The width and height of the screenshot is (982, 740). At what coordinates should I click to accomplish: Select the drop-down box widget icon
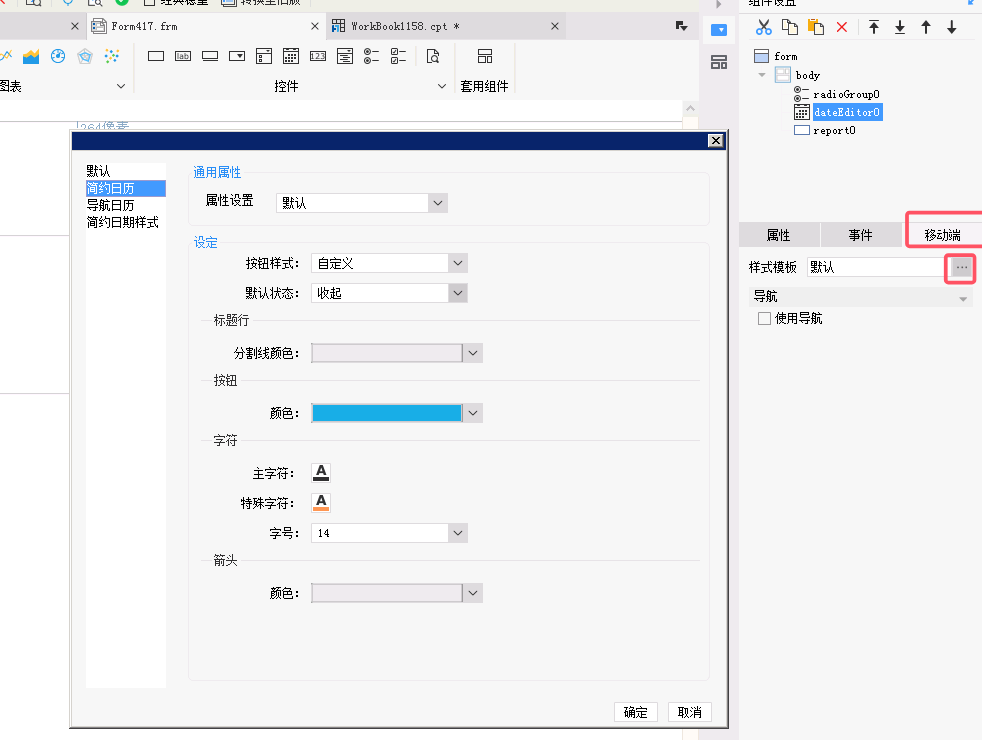237,56
